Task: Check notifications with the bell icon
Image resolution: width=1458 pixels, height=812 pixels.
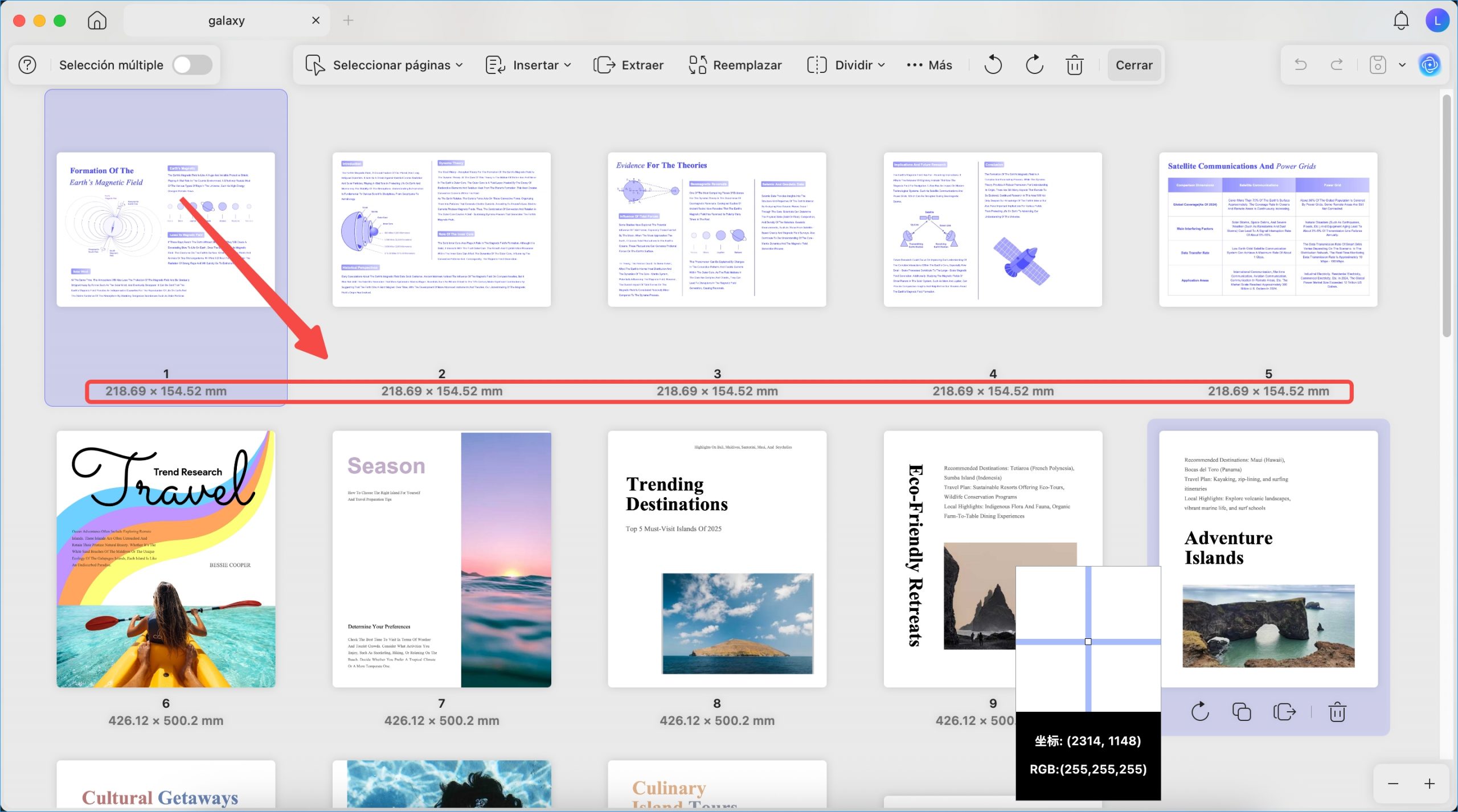Action: pyautogui.click(x=1401, y=20)
